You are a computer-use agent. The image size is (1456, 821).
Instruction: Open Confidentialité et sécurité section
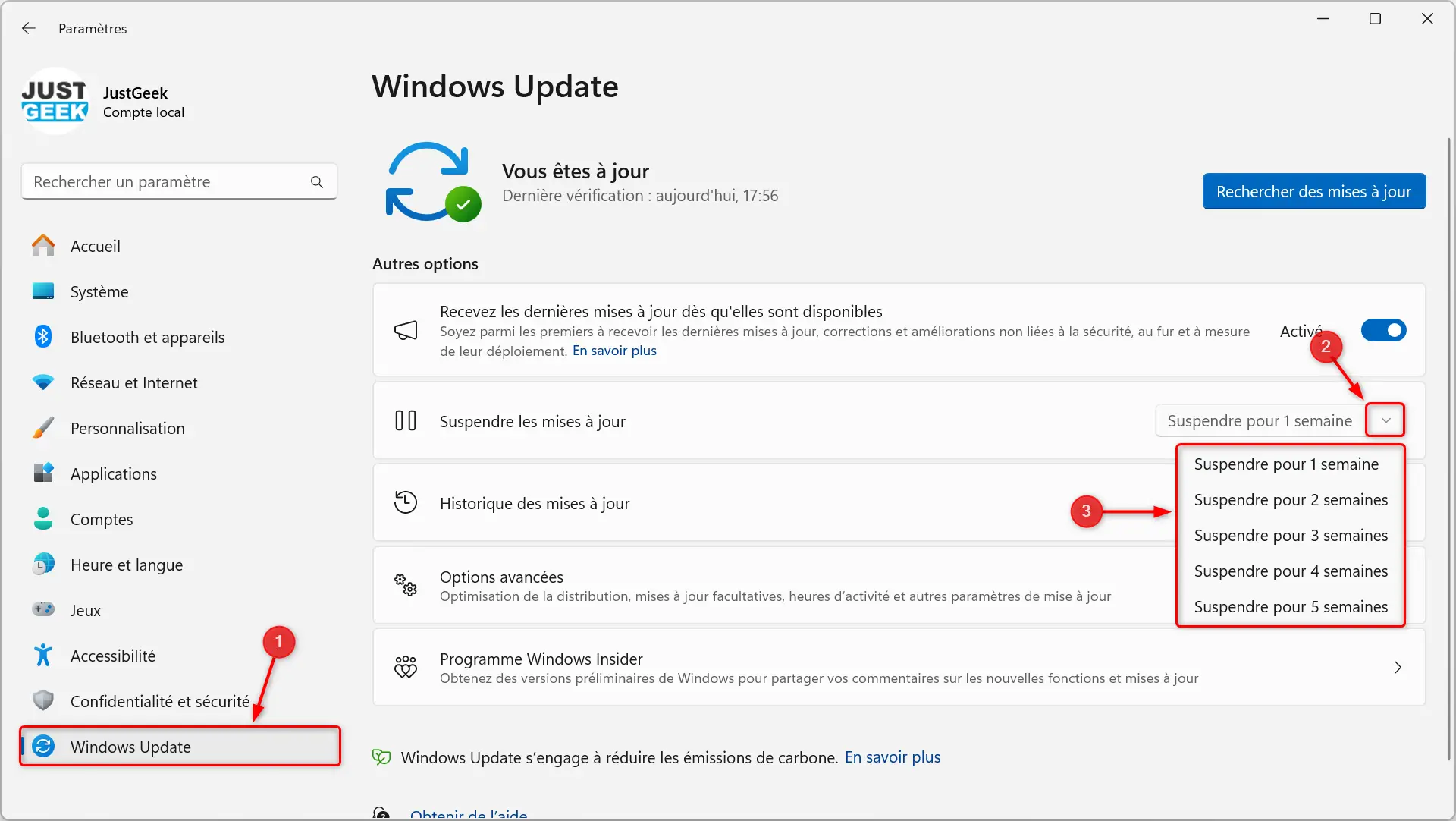tap(179, 701)
